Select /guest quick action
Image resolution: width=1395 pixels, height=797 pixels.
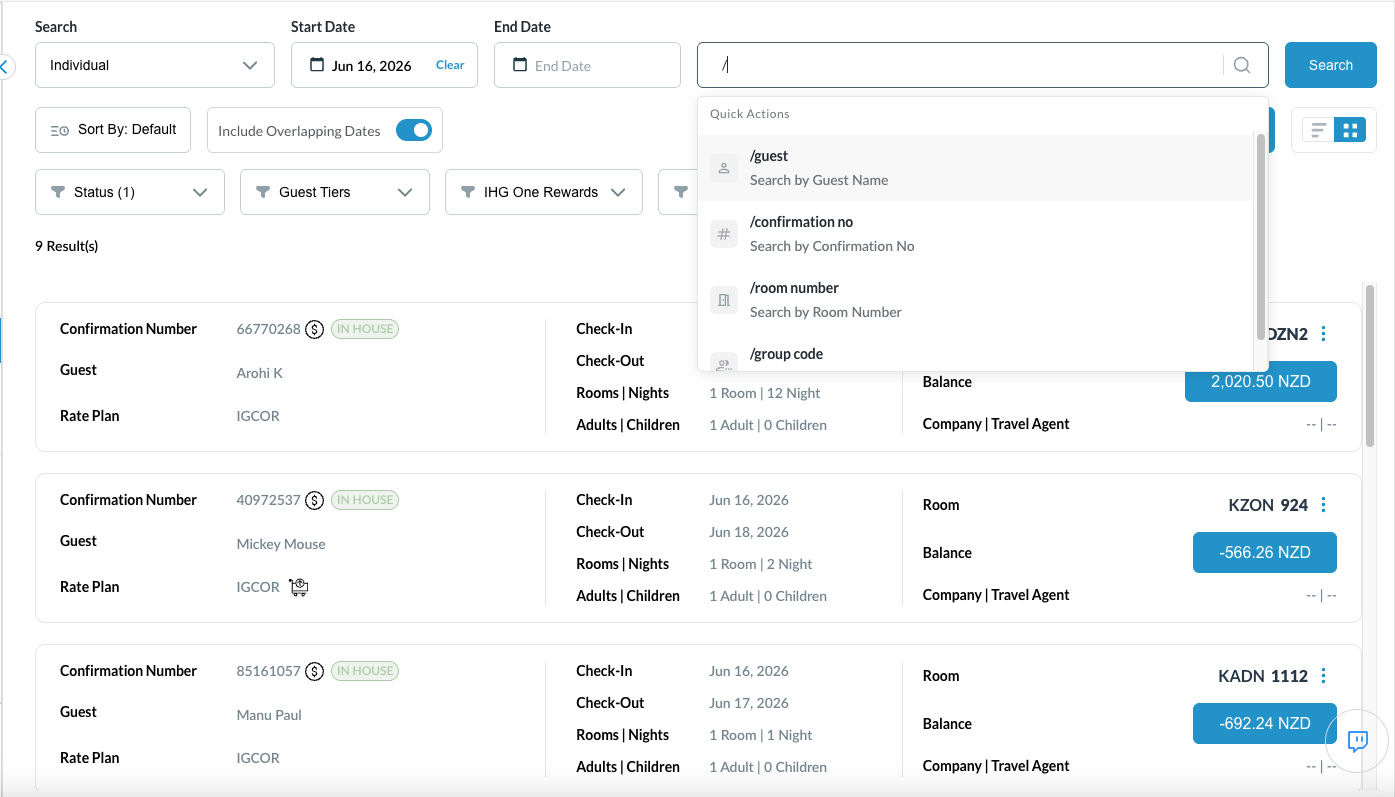(x=976, y=168)
